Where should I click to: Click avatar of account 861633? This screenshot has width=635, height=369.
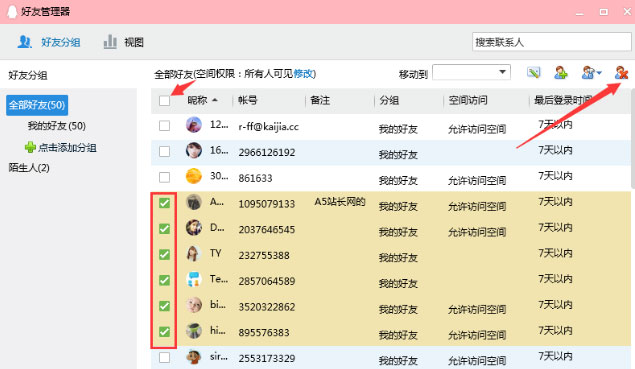pos(194,176)
